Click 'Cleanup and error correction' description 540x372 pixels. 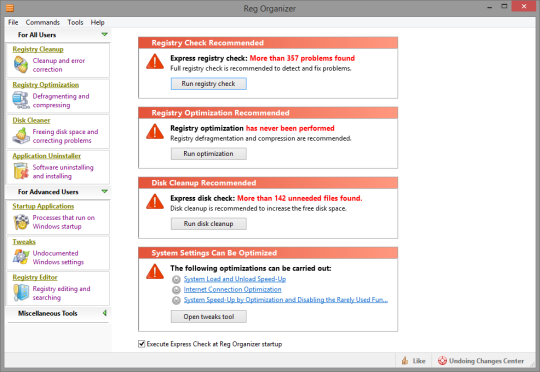click(x=59, y=65)
